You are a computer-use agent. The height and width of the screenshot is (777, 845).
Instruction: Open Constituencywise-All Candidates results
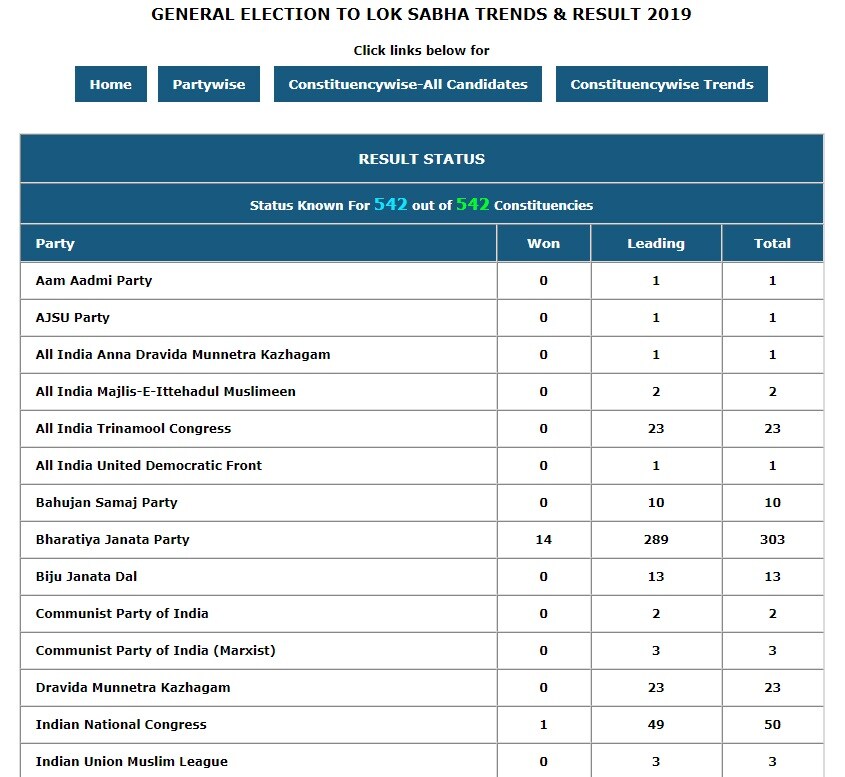pyautogui.click(x=407, y=84)
